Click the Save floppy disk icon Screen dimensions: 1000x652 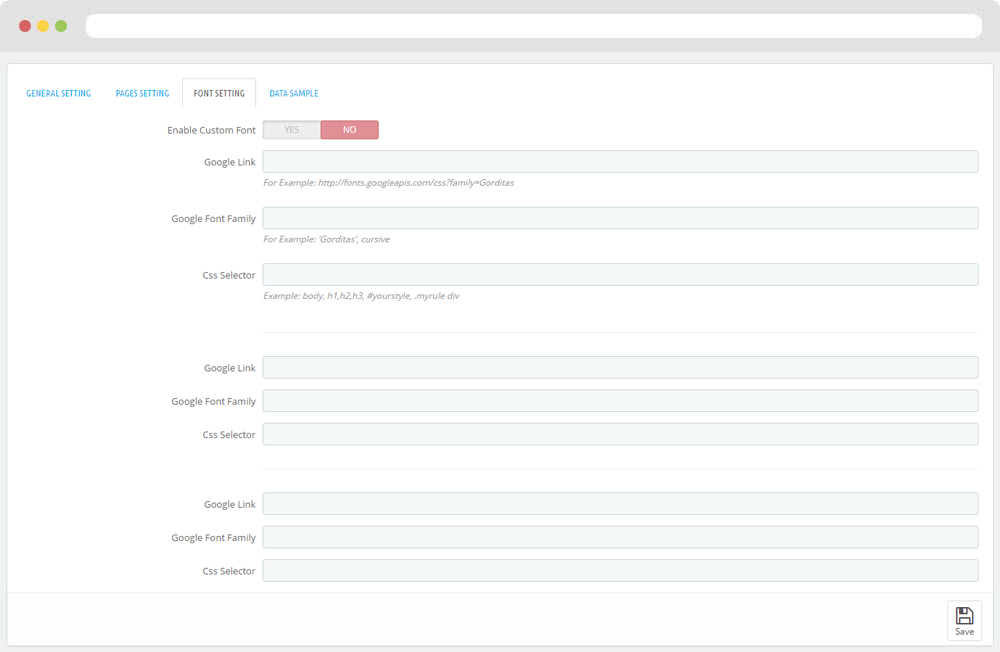click(964, 616)
